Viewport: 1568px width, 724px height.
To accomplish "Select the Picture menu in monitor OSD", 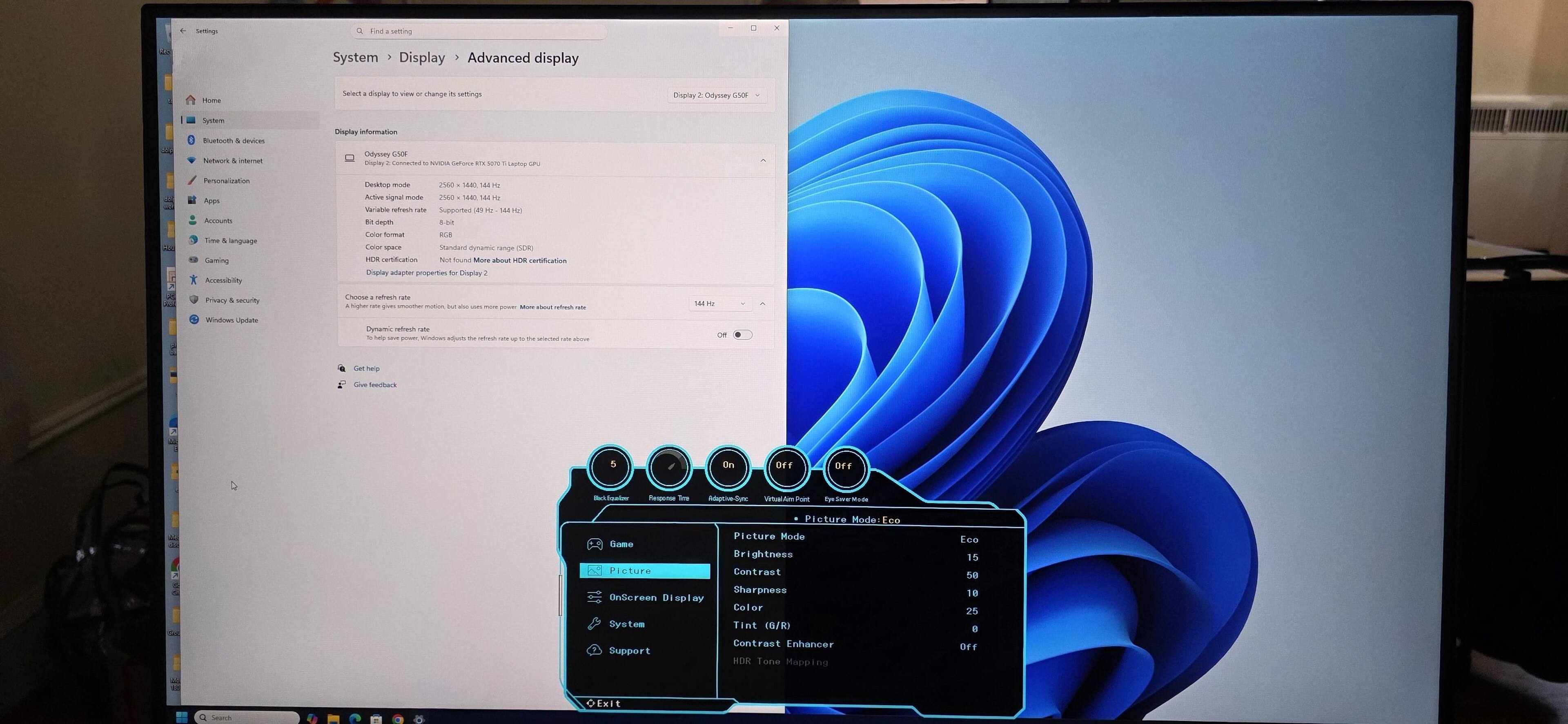I will 645,571.
